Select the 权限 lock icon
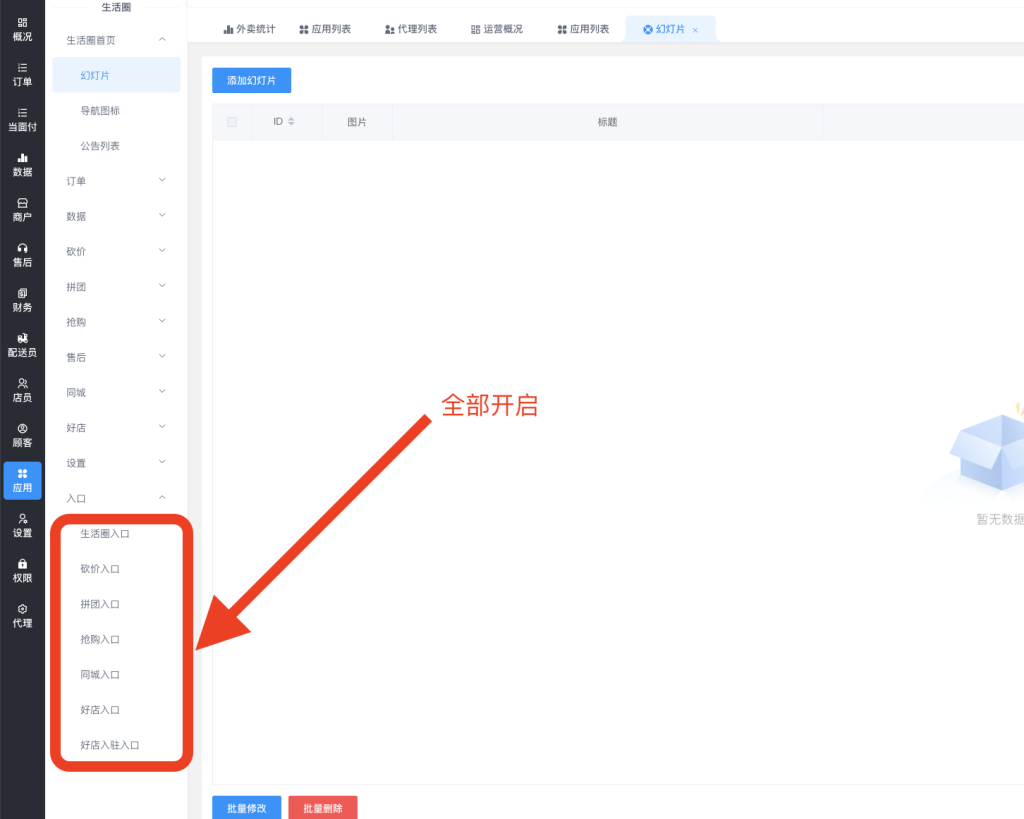This screenshot has height=819, width=1024. pos(22,564)
